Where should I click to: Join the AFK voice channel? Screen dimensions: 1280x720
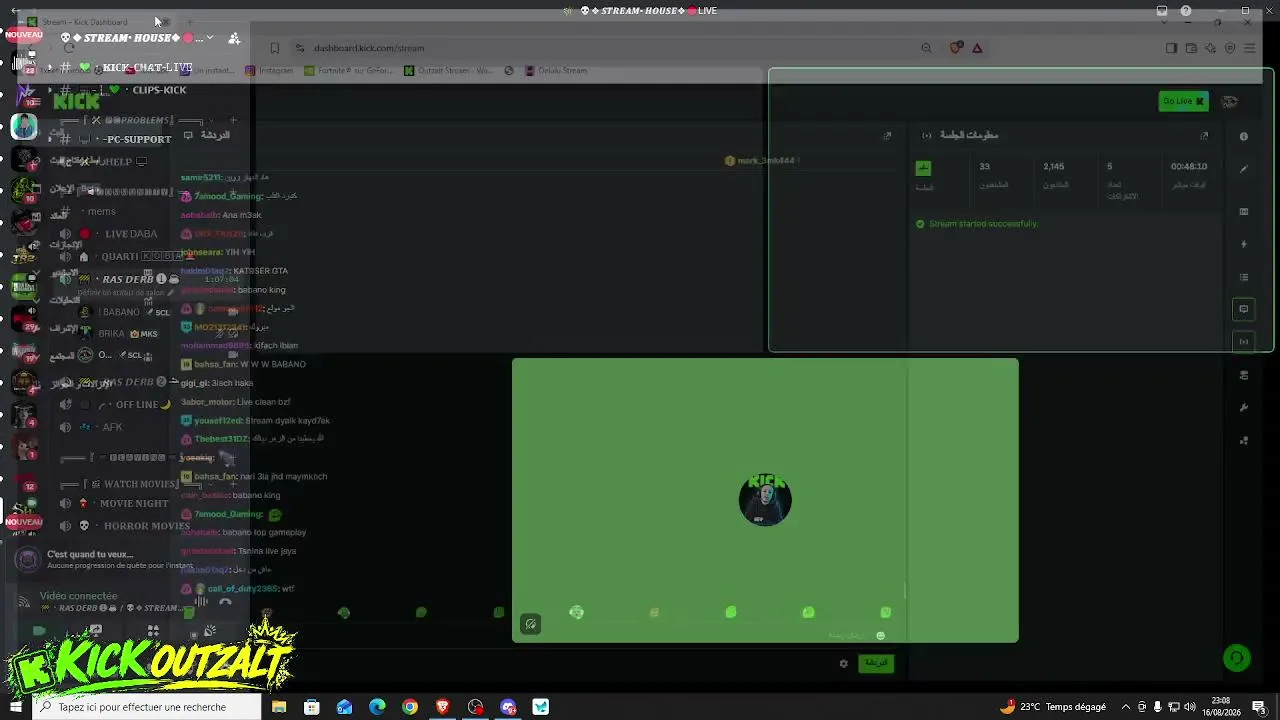coord(112,427)
